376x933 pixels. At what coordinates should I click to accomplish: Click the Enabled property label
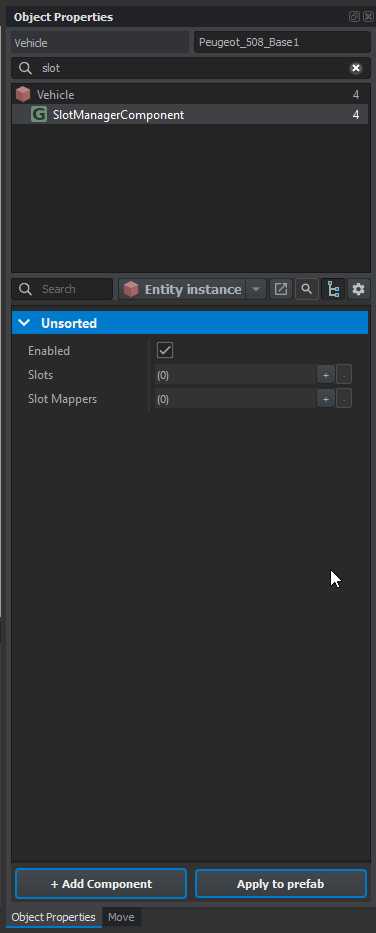pyautogui.click(x=49, y=351)
